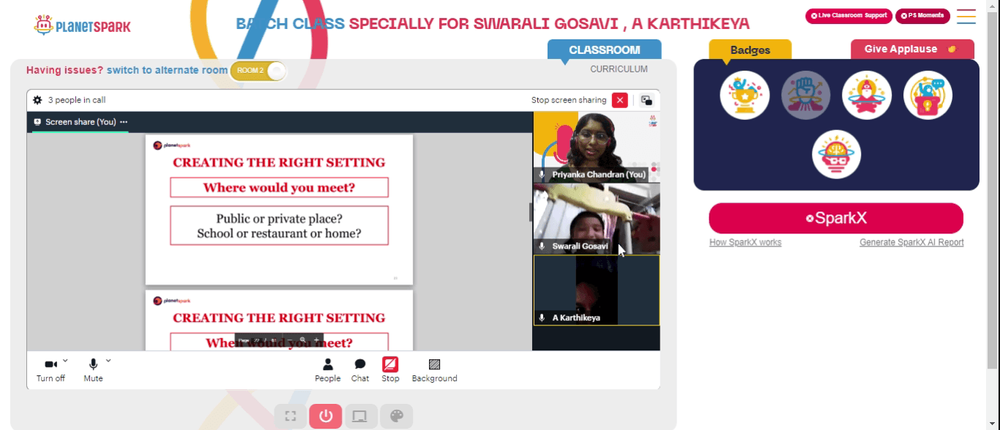Click the PlanetSpark logo

coord(82,26)
